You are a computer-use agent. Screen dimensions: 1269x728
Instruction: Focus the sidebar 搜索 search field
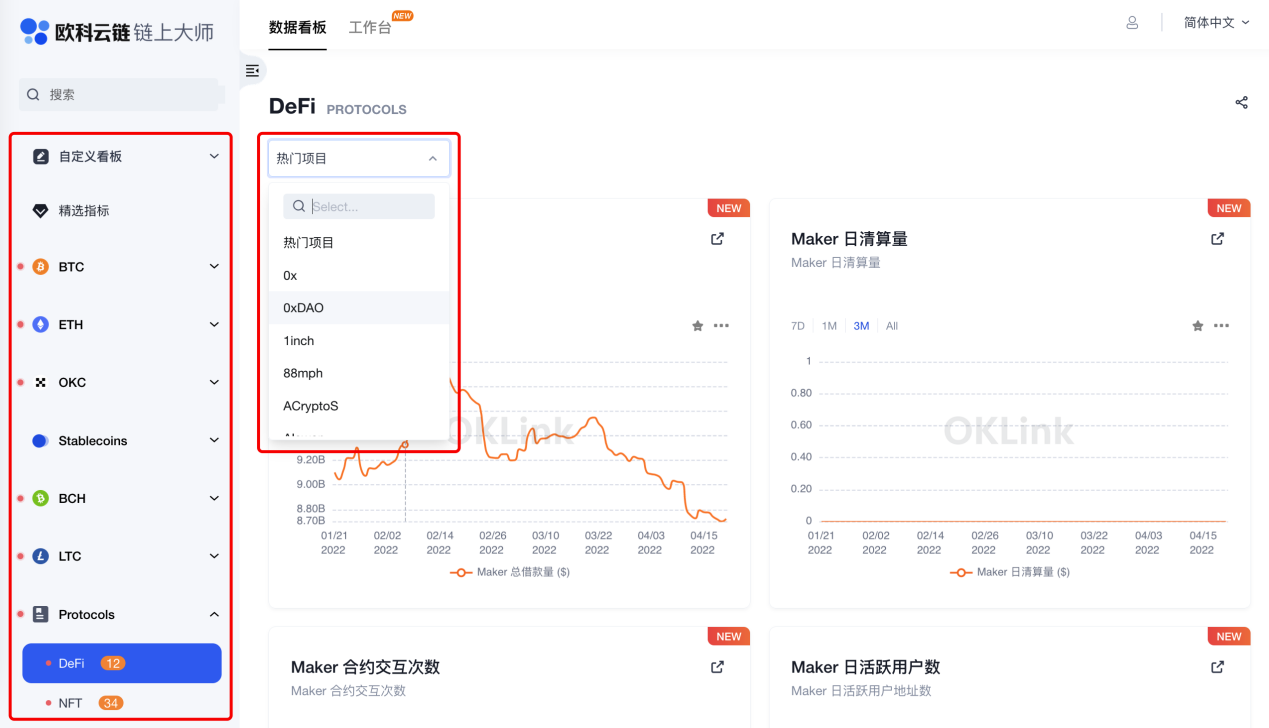pos(119,95)
